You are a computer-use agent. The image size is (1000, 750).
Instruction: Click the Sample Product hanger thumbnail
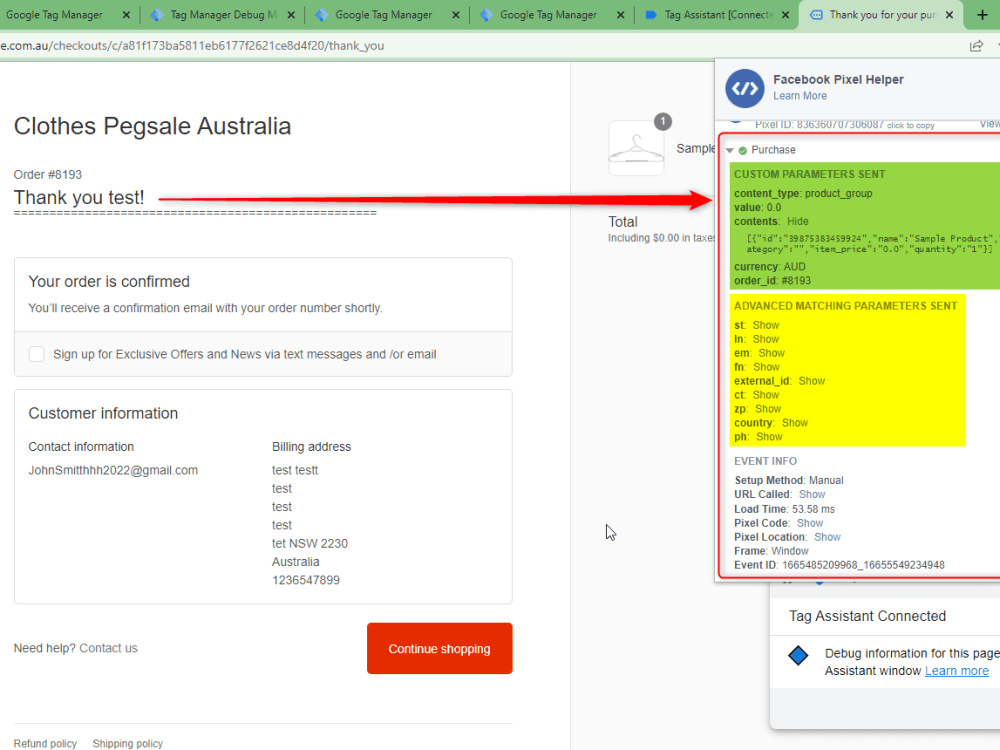click(x=636, y=149)
